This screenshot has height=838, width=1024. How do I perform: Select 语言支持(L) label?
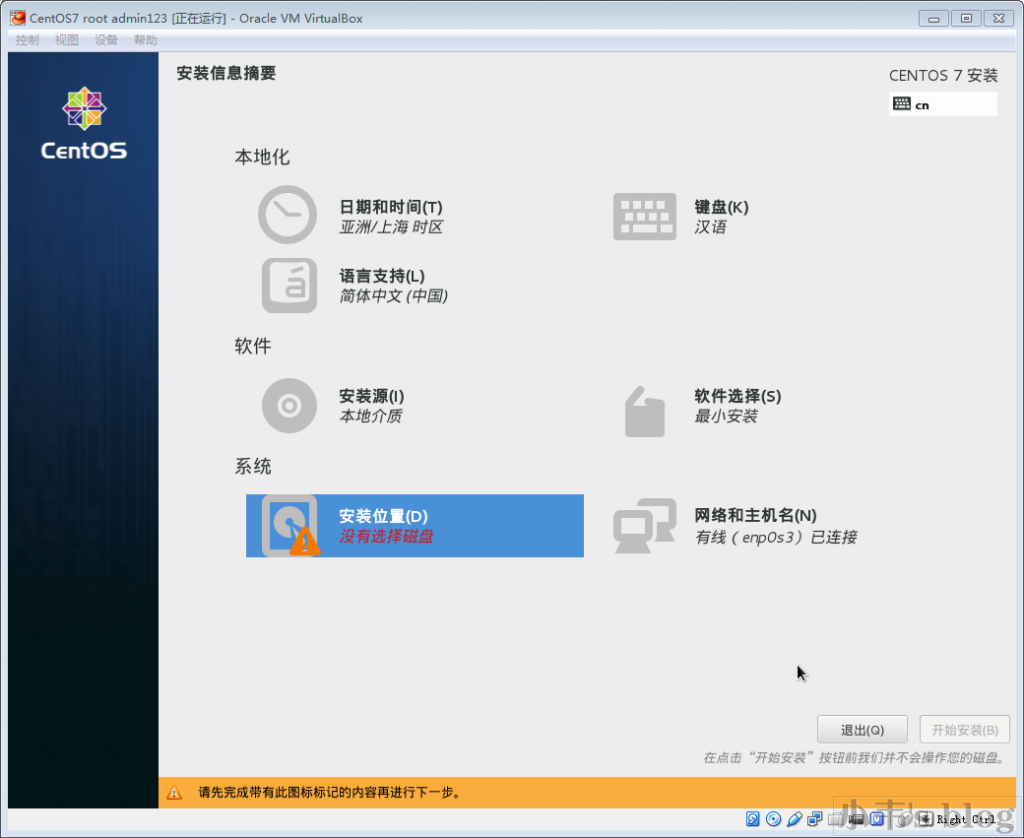pyautogui.click(x=382, y=276)
